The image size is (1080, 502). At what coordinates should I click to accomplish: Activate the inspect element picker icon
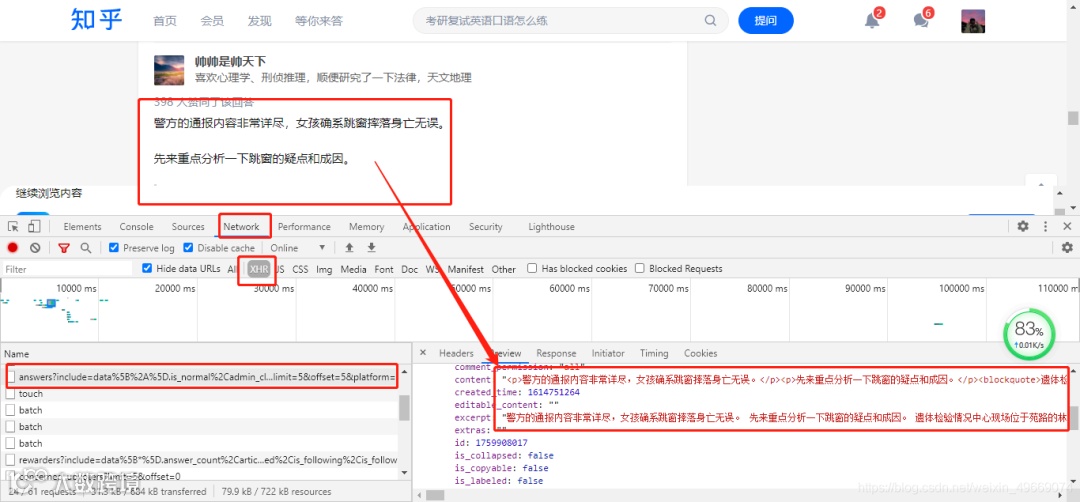click(13, 227)
